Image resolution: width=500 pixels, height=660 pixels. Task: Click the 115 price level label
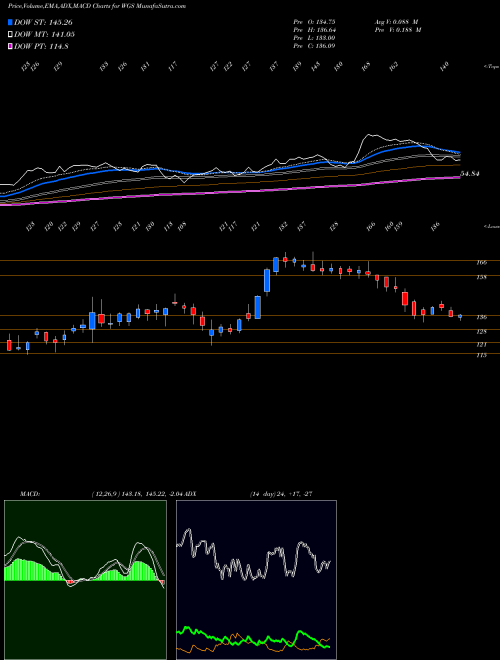[x=481, y=355]
